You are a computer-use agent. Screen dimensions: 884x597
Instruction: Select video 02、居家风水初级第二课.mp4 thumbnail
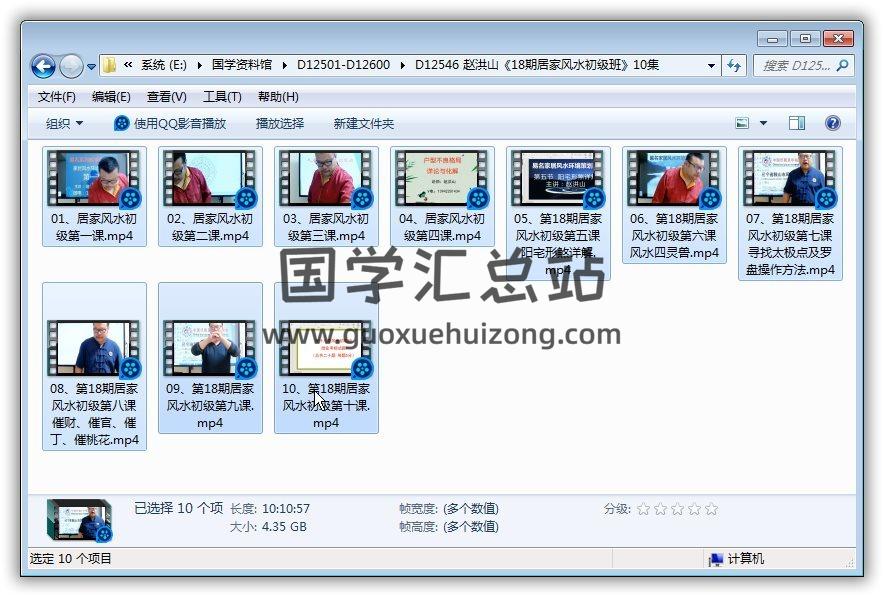(210, 178)
